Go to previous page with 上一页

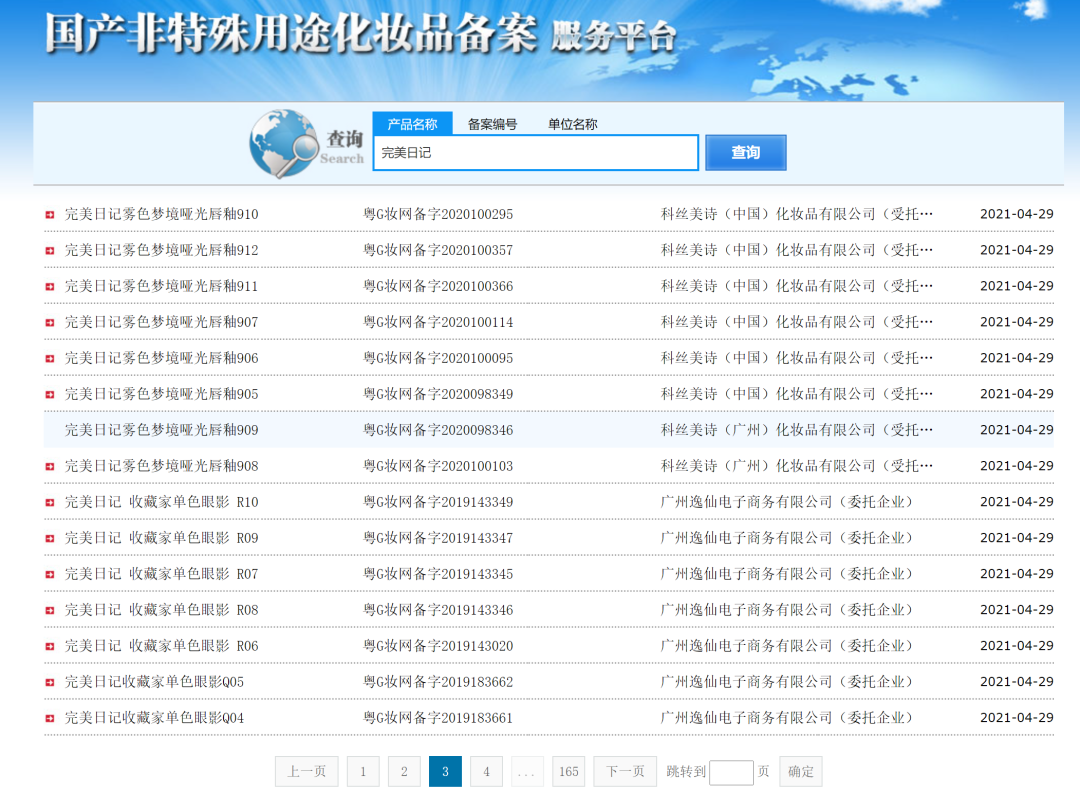pos(307,772)
